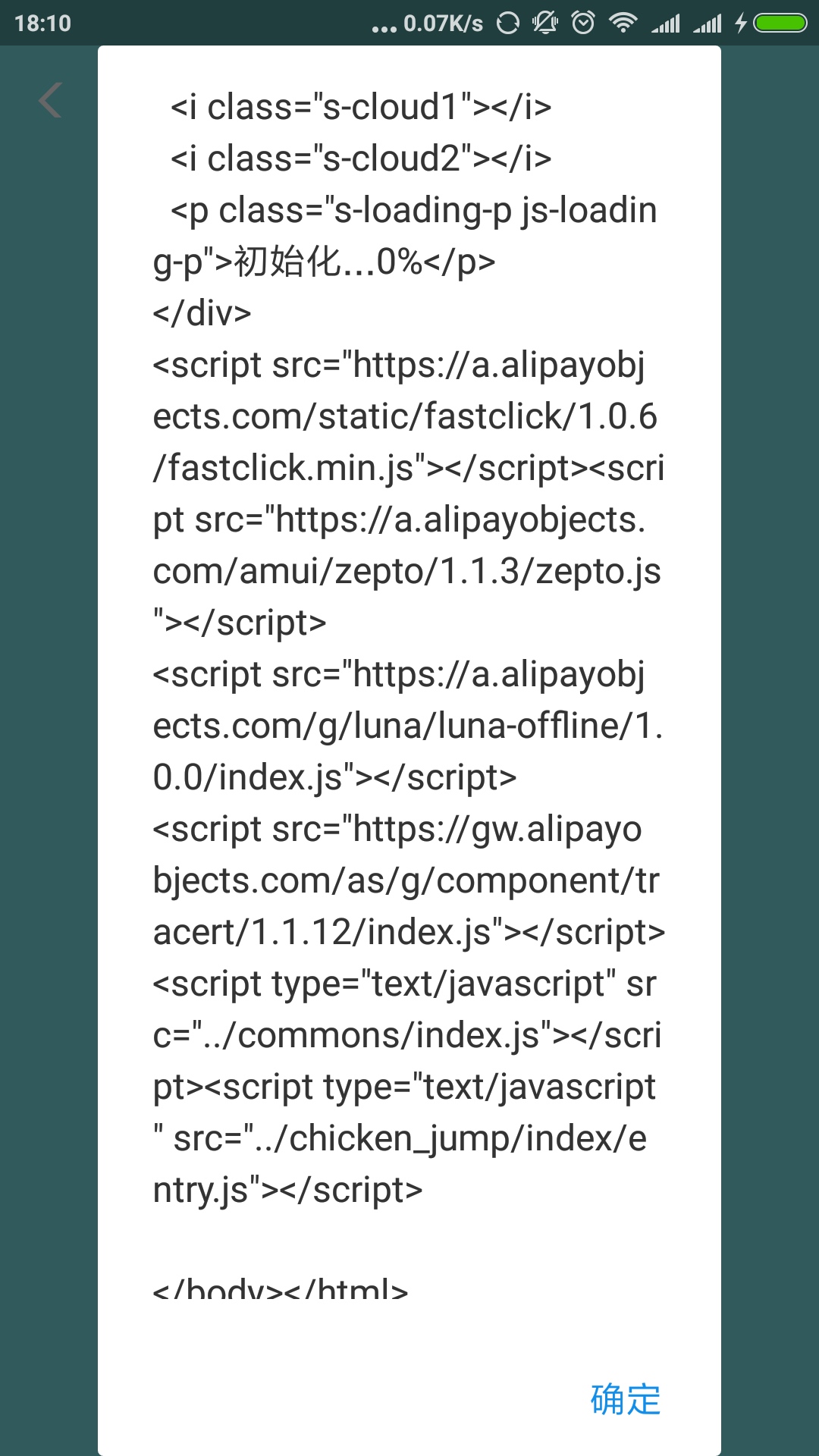The image size is (819, 1456).
Task: Tap the alarm clock status icon
Action: tap(583, 23)
